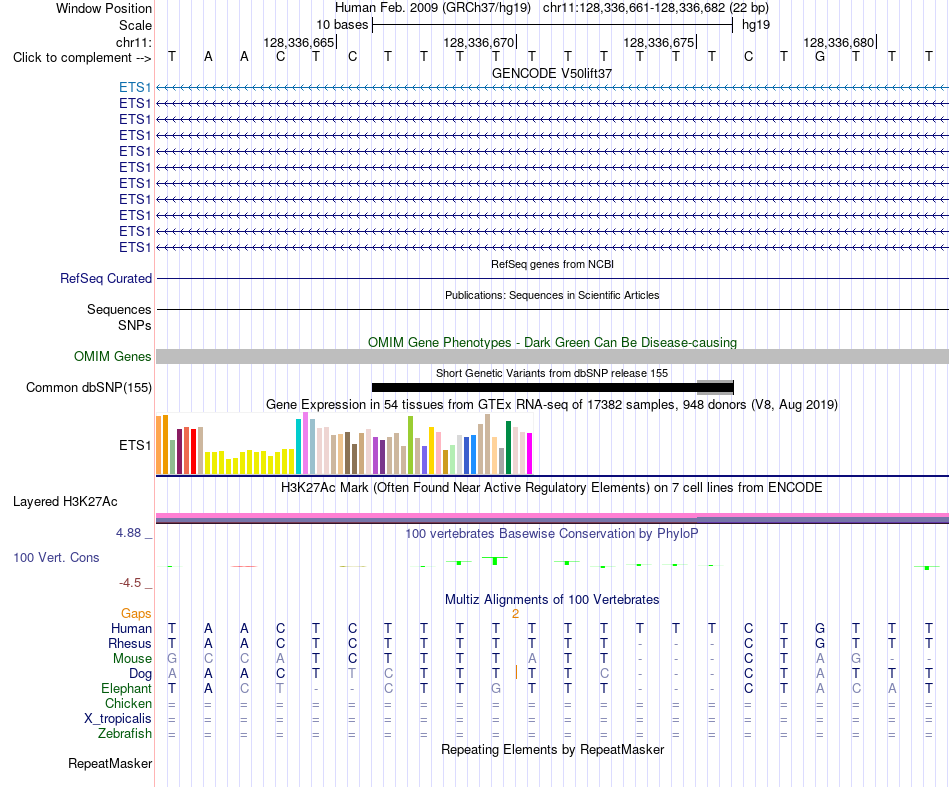Click the 4.88 upper conservation scale value

coord(128,533)
